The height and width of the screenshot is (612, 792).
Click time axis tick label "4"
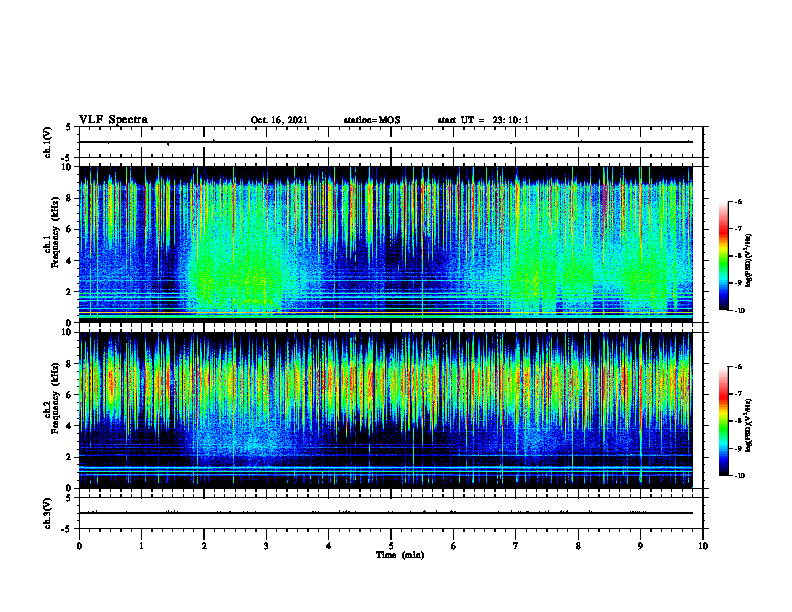point(329,546)
